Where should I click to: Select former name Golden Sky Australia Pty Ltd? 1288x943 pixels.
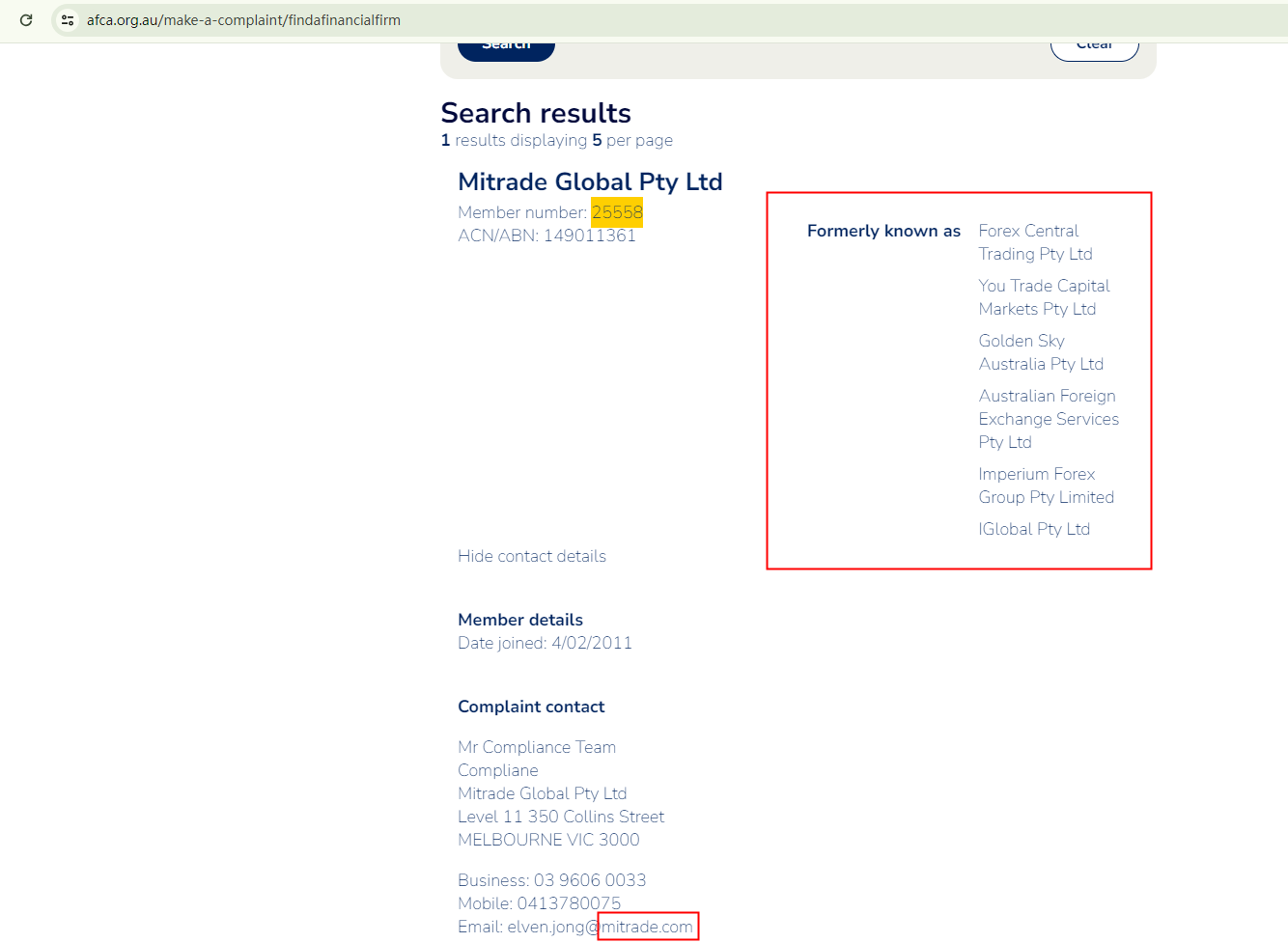1040,352
